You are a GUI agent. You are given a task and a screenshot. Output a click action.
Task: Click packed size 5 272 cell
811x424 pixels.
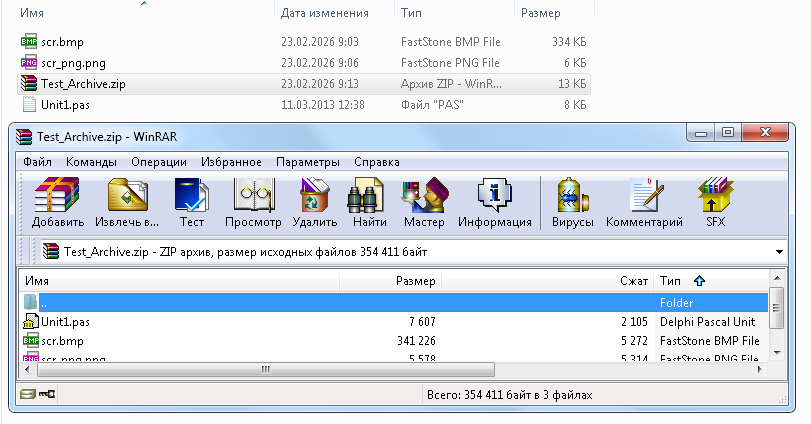634,341
